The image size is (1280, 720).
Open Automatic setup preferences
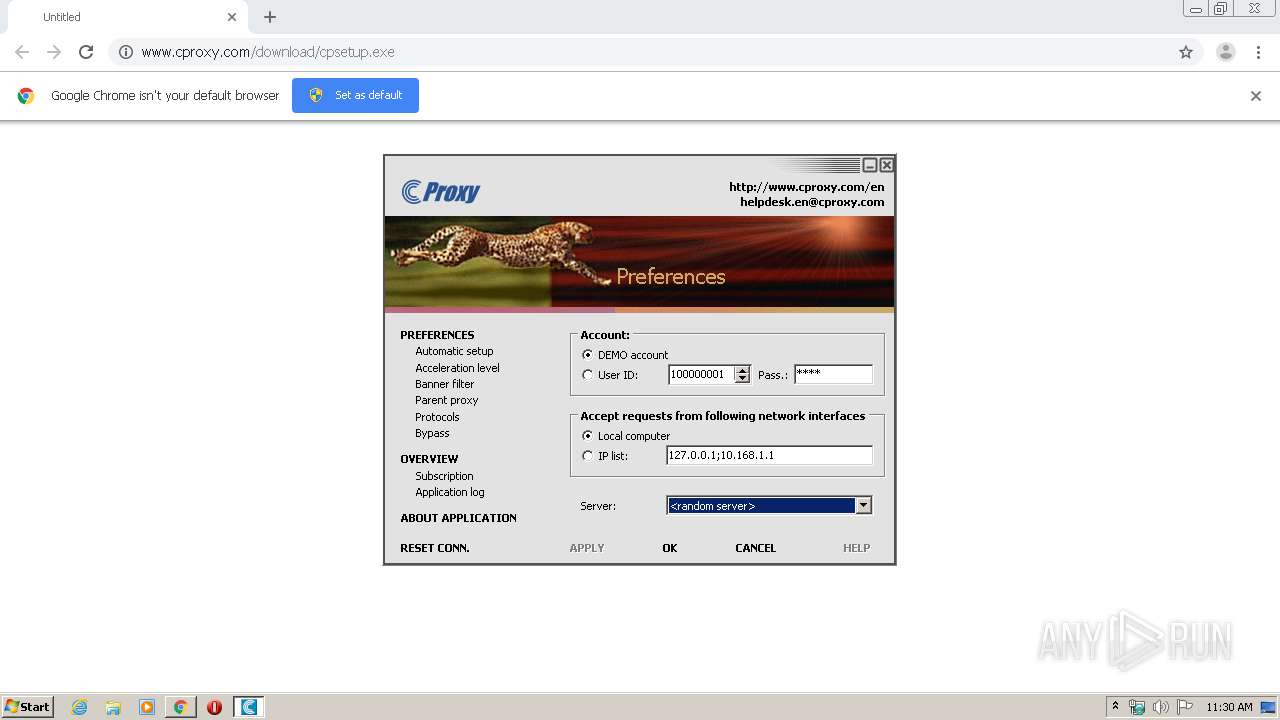pos(454,352)
